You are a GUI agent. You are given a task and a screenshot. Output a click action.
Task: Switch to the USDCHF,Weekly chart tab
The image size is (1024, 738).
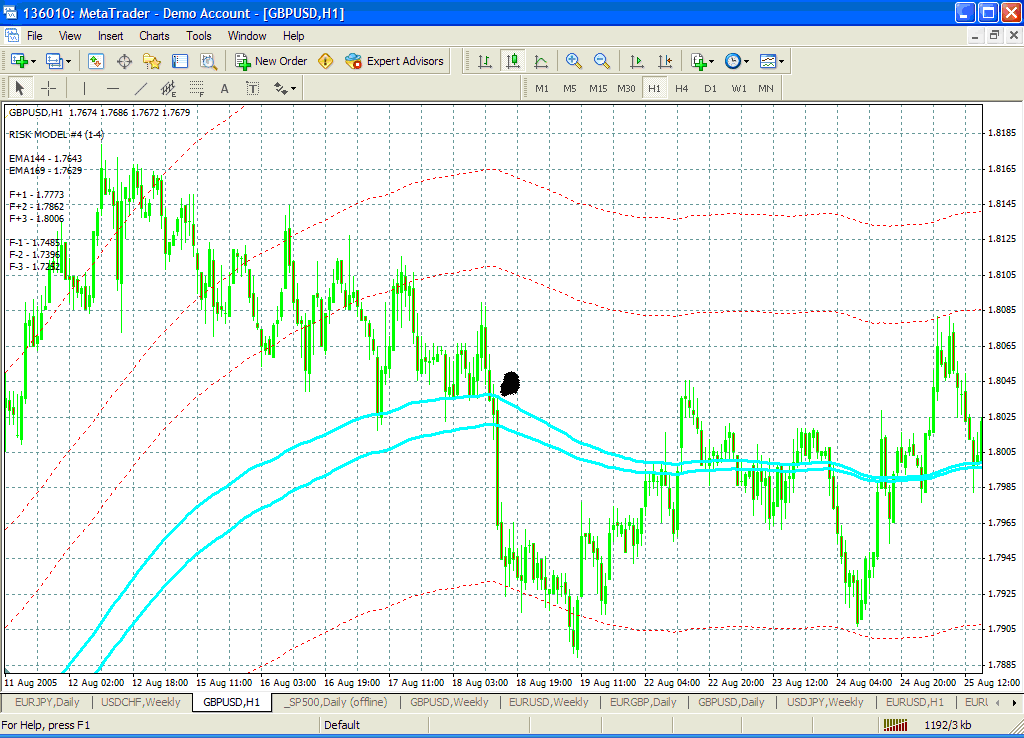point(140,702)
